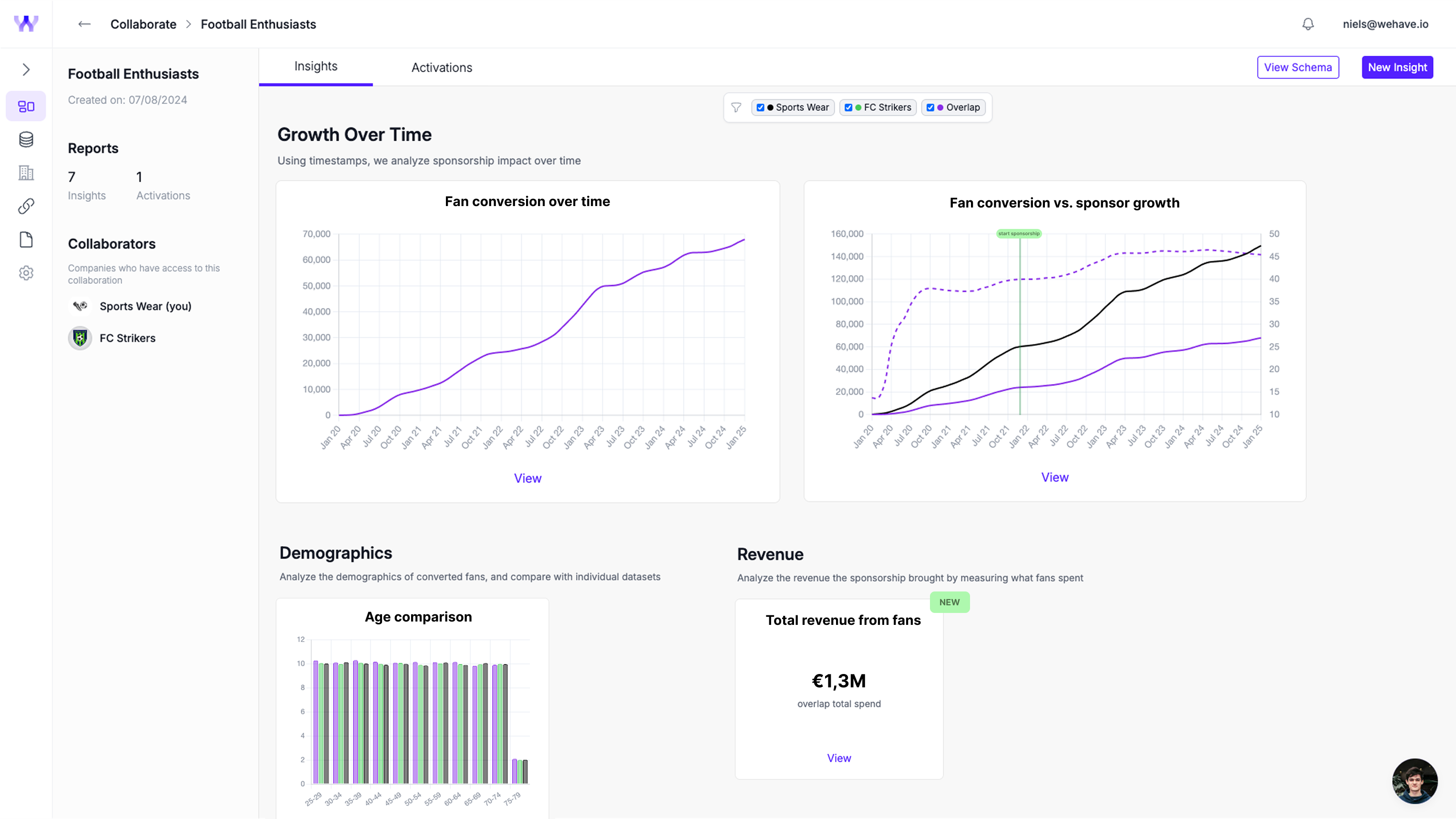Open the filter funnel icon above charts
This screenshot has width=1456, height=819.
736,107
